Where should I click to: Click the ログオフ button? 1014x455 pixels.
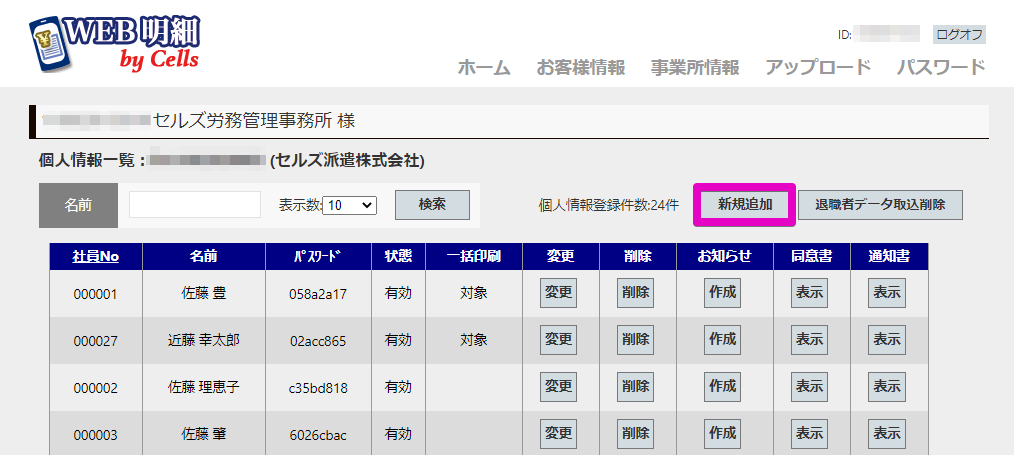[959, 35]
